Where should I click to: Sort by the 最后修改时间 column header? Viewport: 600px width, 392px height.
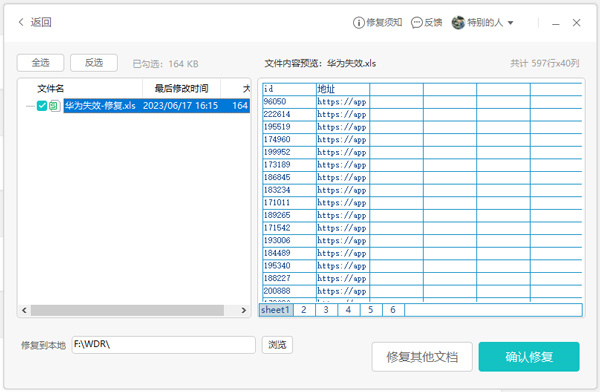[181, 88]
